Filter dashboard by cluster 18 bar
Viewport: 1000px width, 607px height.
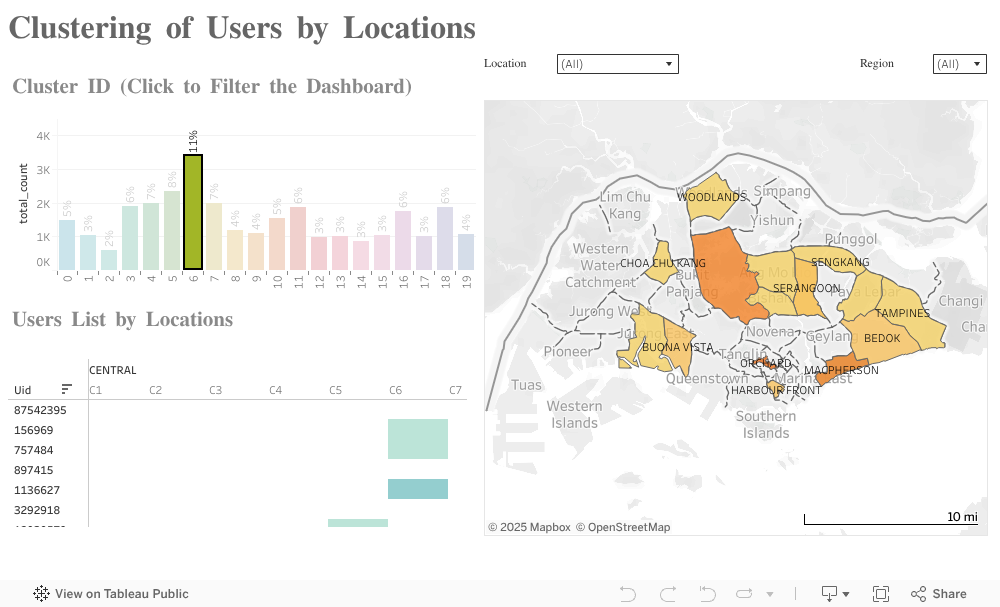(x=445, y=238)
